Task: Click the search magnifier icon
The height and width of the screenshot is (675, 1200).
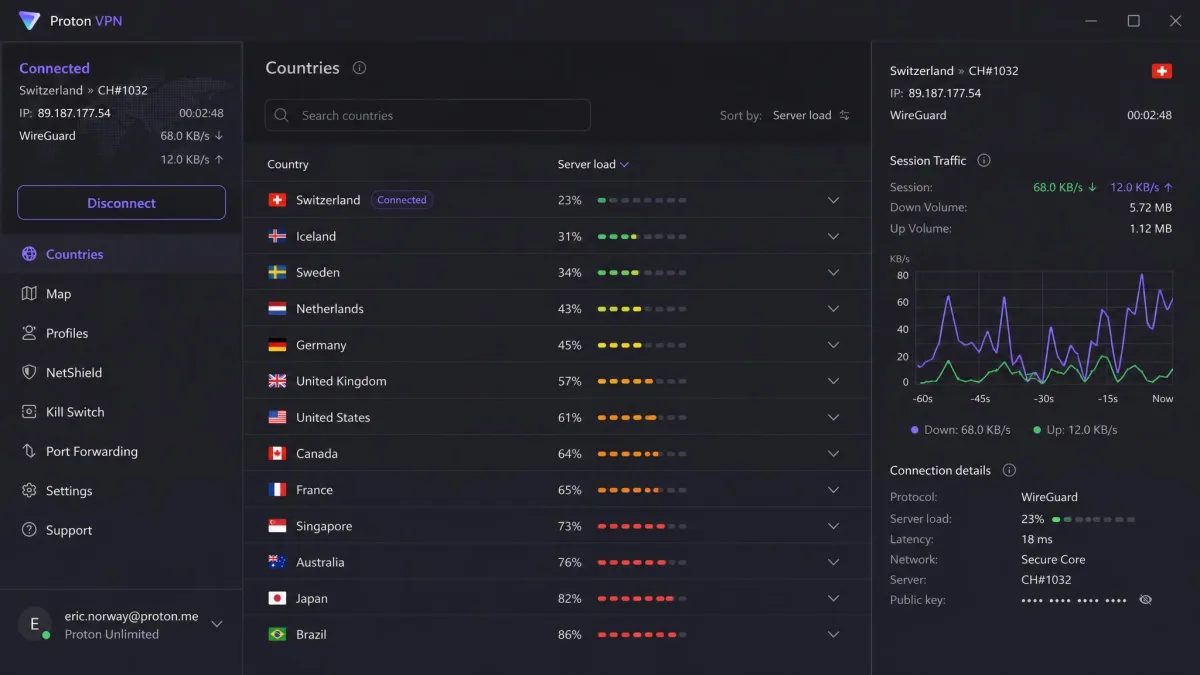Action: point(282,115)
